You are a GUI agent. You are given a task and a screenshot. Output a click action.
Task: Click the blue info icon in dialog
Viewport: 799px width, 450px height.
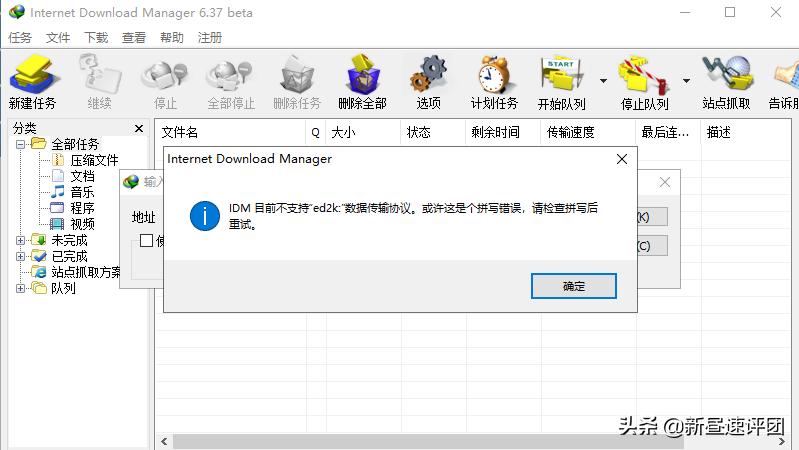point(204,216)
